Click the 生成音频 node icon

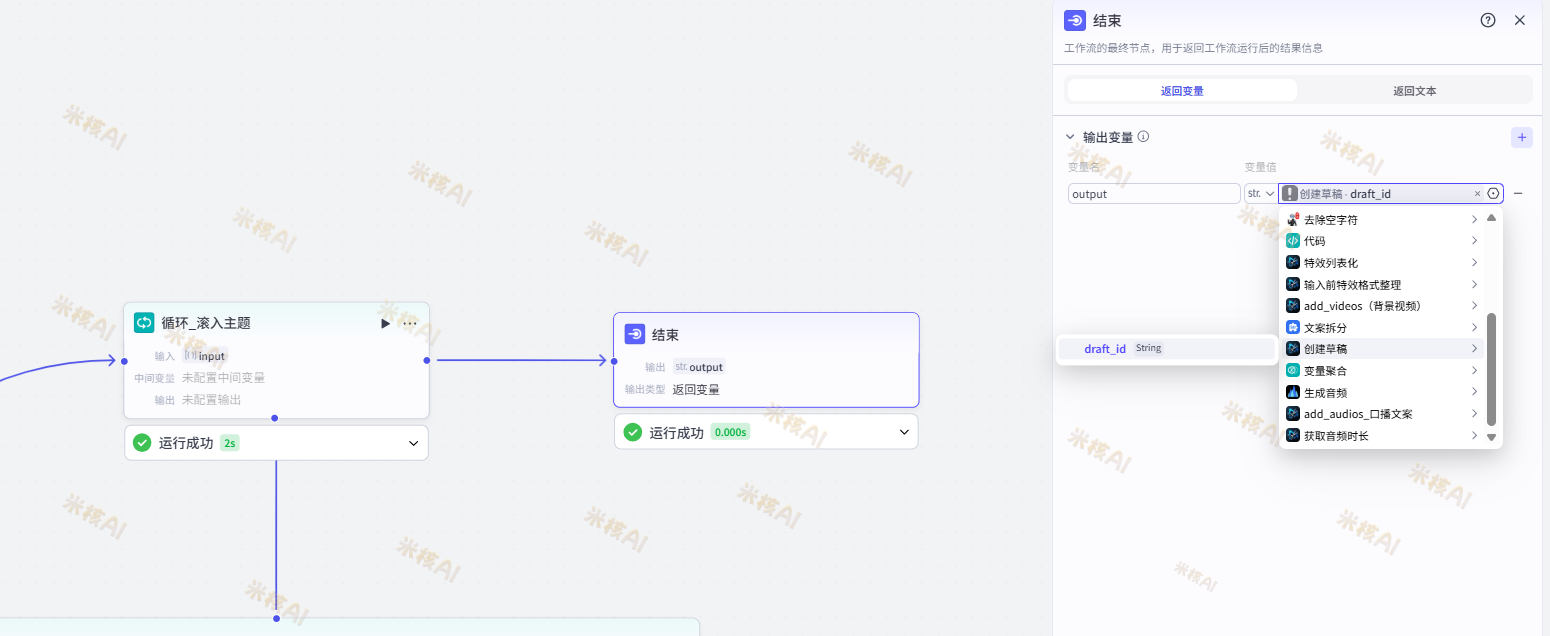click(1293, 391)
